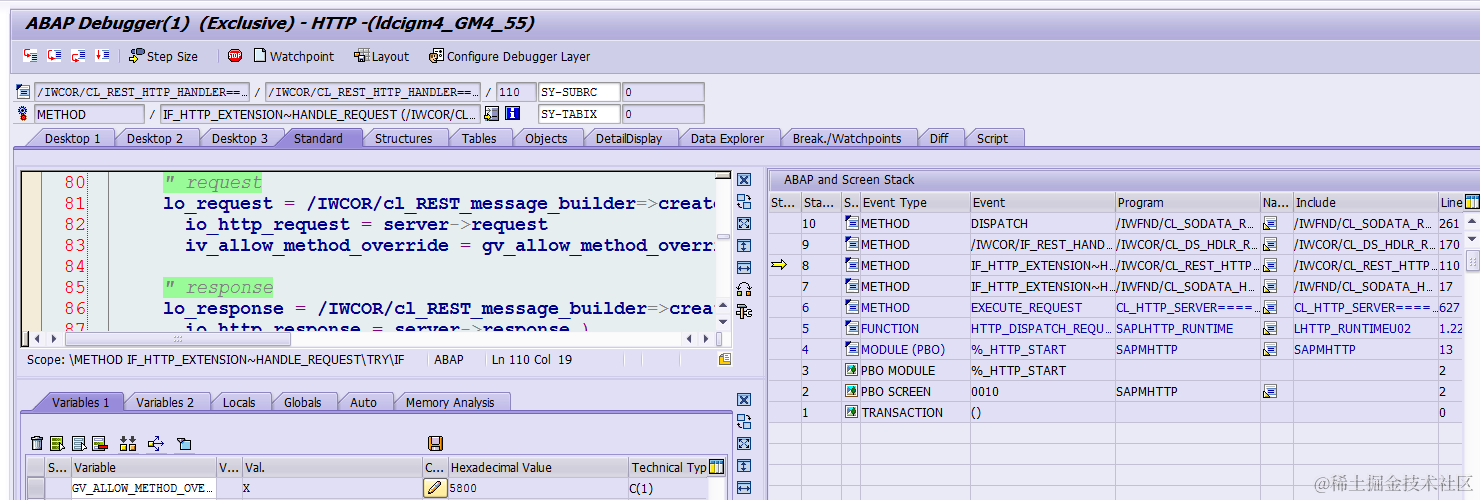1480x500 pixels.
Task: Open the Step Size option
Action: point(163,56)
